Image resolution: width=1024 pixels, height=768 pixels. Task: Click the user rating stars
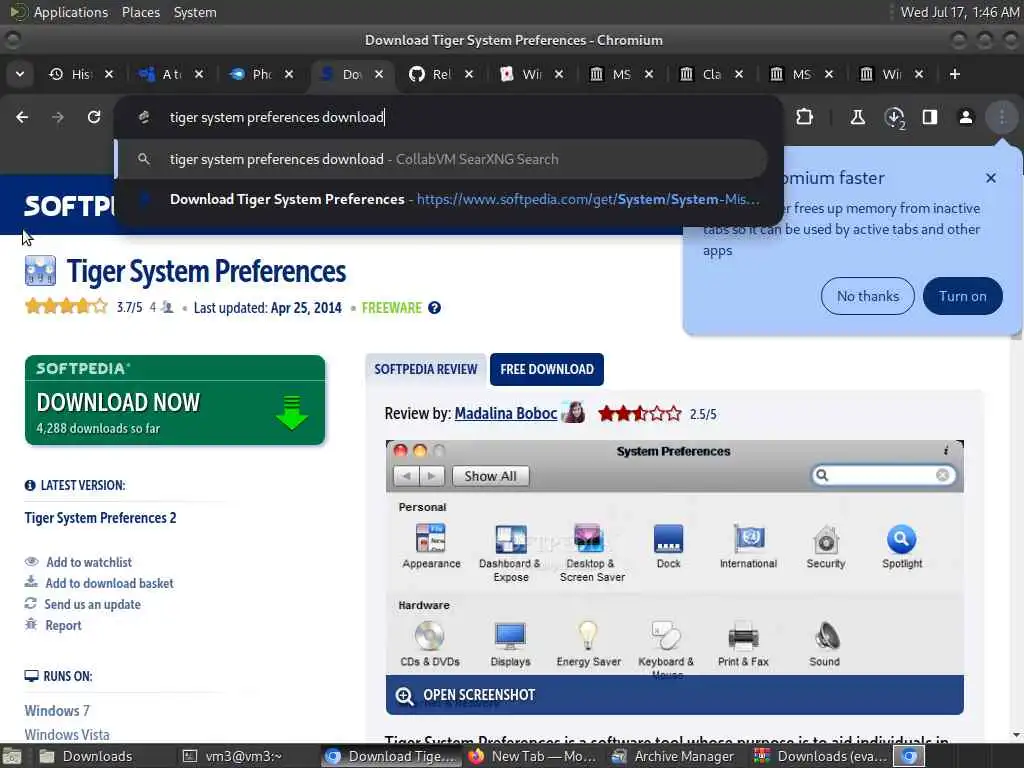pos(66,306)
